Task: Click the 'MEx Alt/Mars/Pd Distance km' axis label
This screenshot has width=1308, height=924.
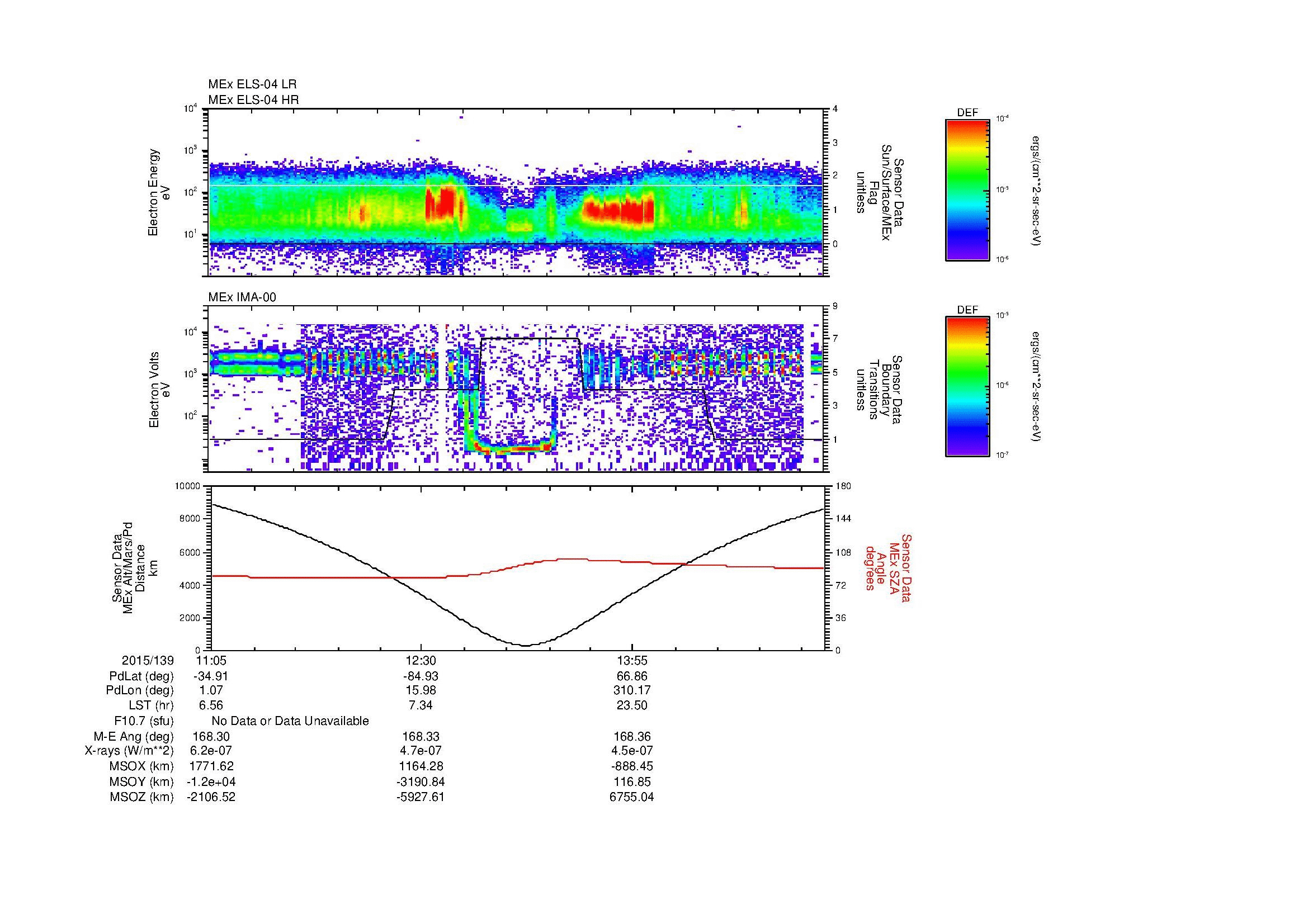Action: click(134, 567)
